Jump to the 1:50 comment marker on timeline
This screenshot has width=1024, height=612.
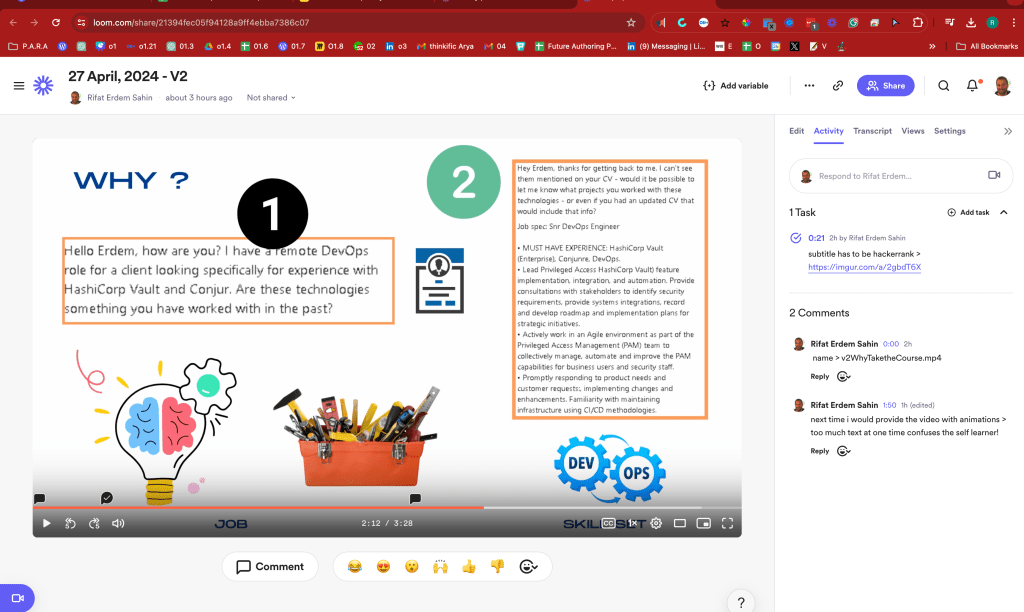tap(415, 498)
